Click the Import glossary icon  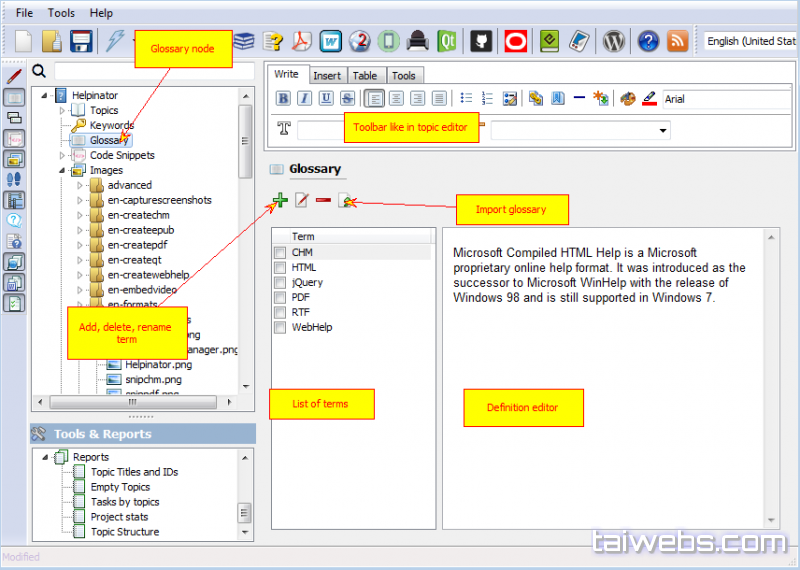[x=346, y=201]
